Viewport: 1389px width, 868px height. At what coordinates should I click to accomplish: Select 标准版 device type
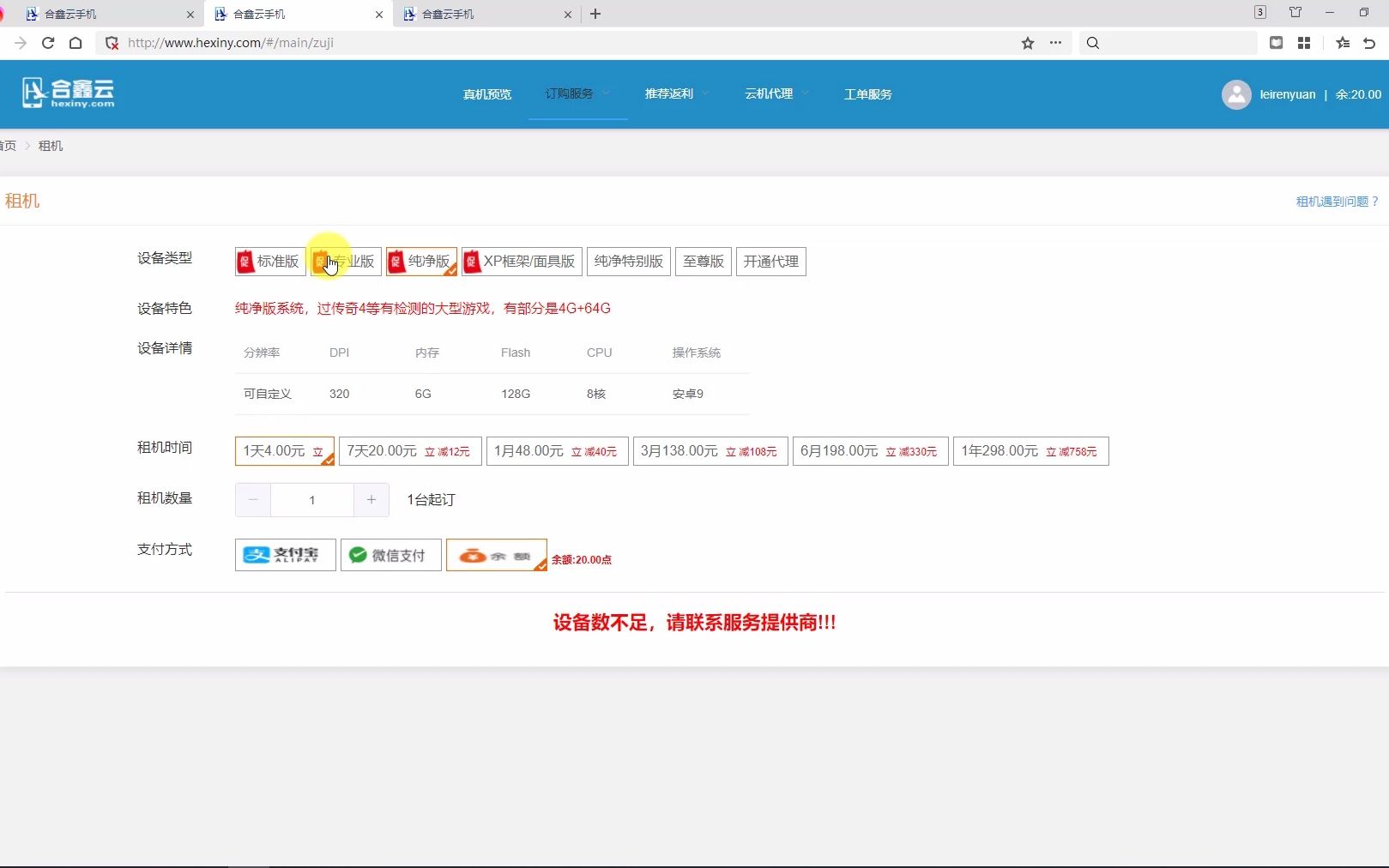click(270, 262)
